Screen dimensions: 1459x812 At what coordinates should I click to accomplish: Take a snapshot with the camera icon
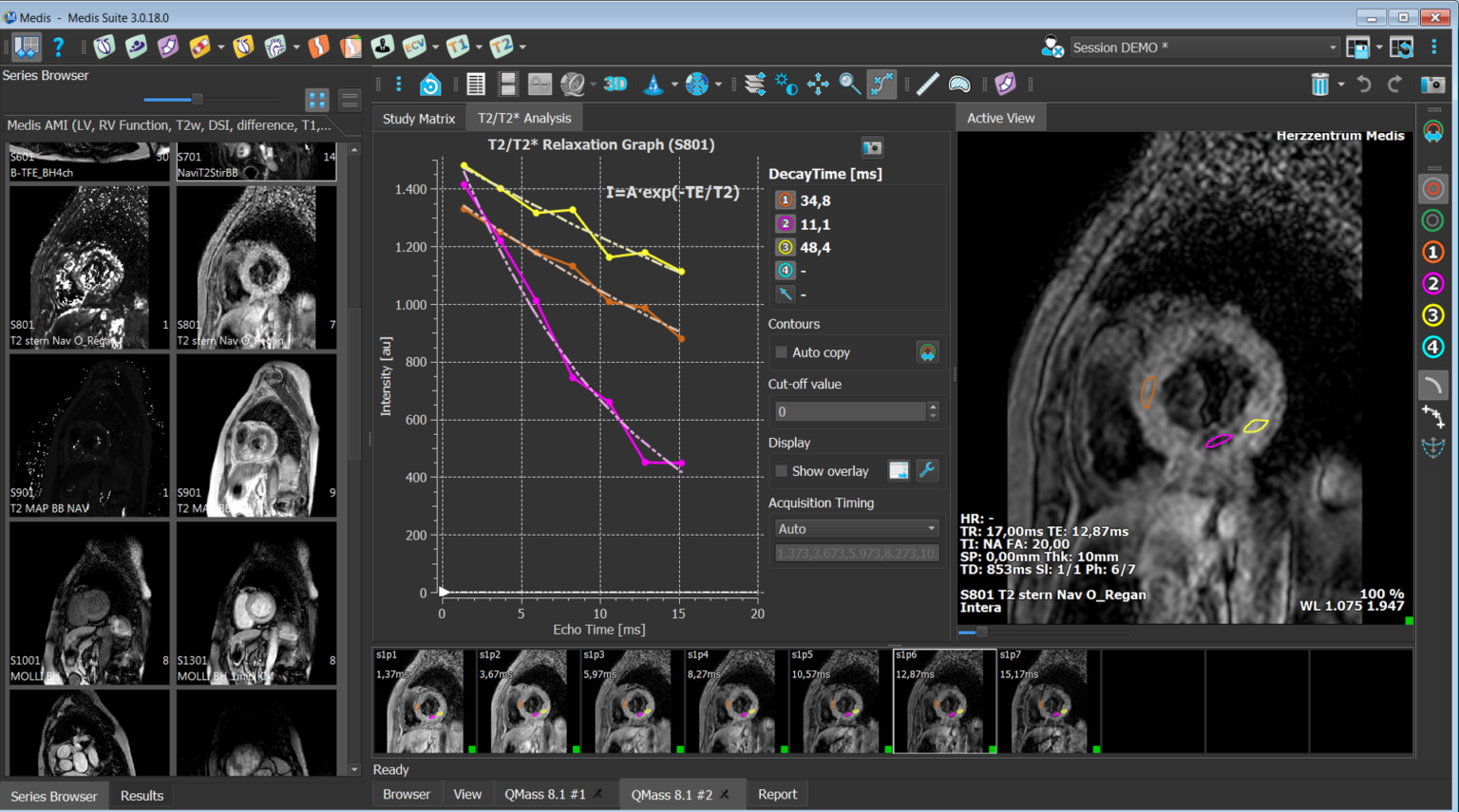pos(1432,85)
